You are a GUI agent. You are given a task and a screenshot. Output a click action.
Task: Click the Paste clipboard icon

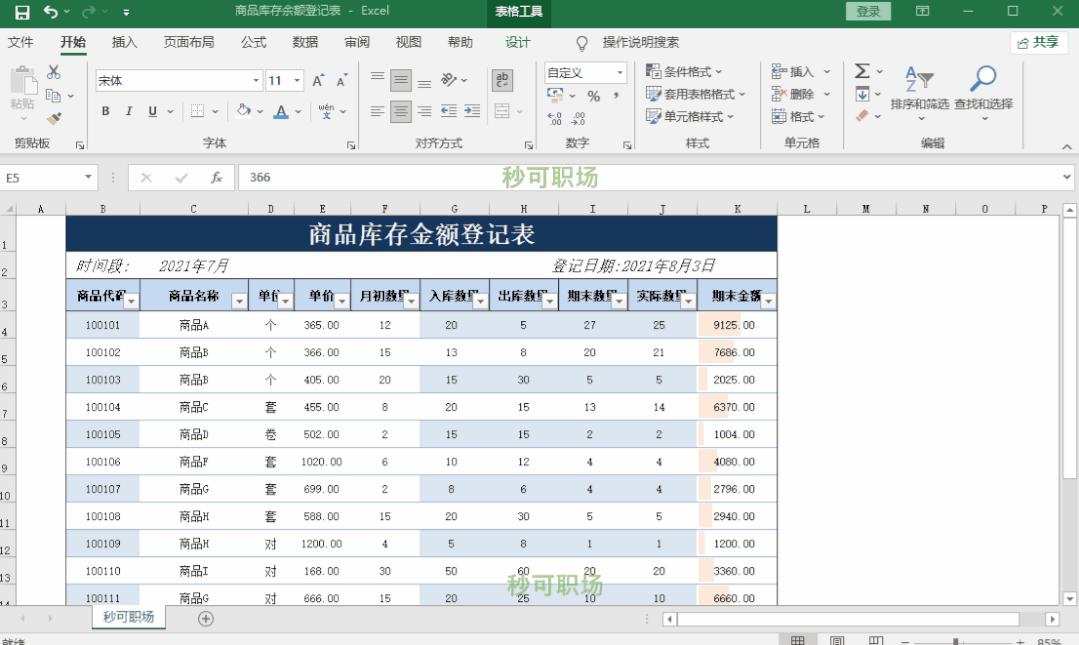pyautogui.click(x=23, y=81)
